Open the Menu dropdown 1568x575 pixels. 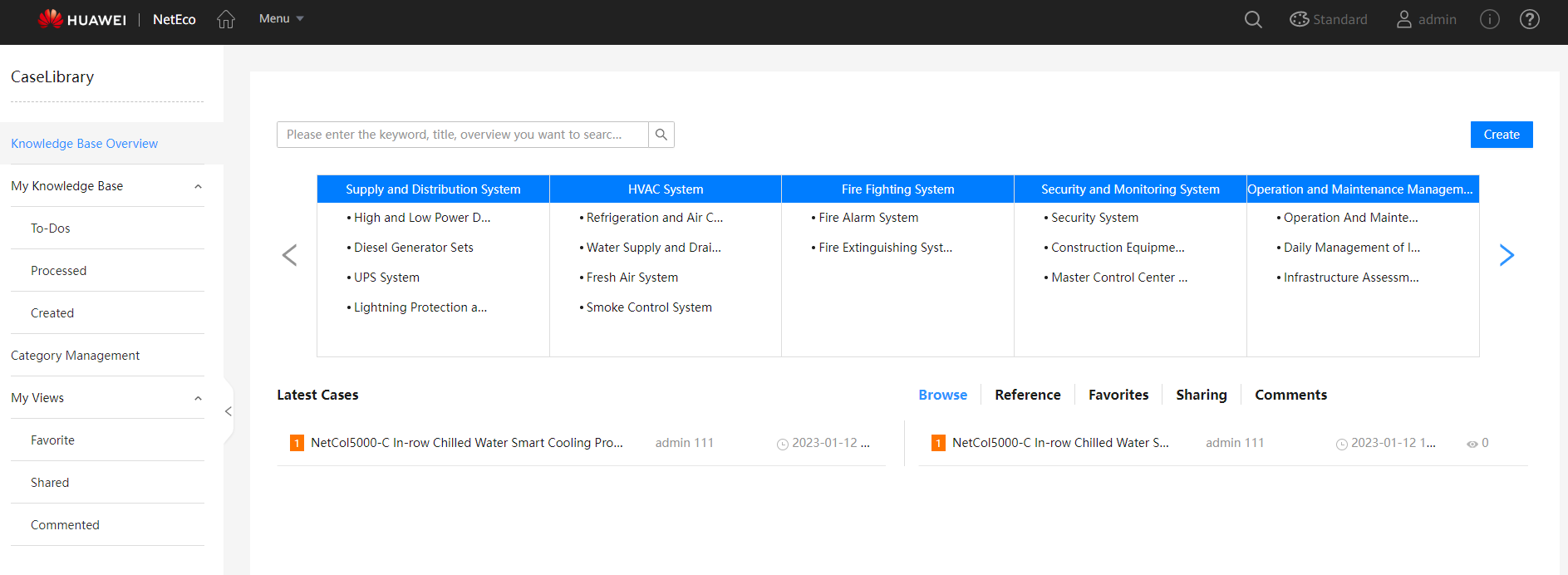[281, 18]
